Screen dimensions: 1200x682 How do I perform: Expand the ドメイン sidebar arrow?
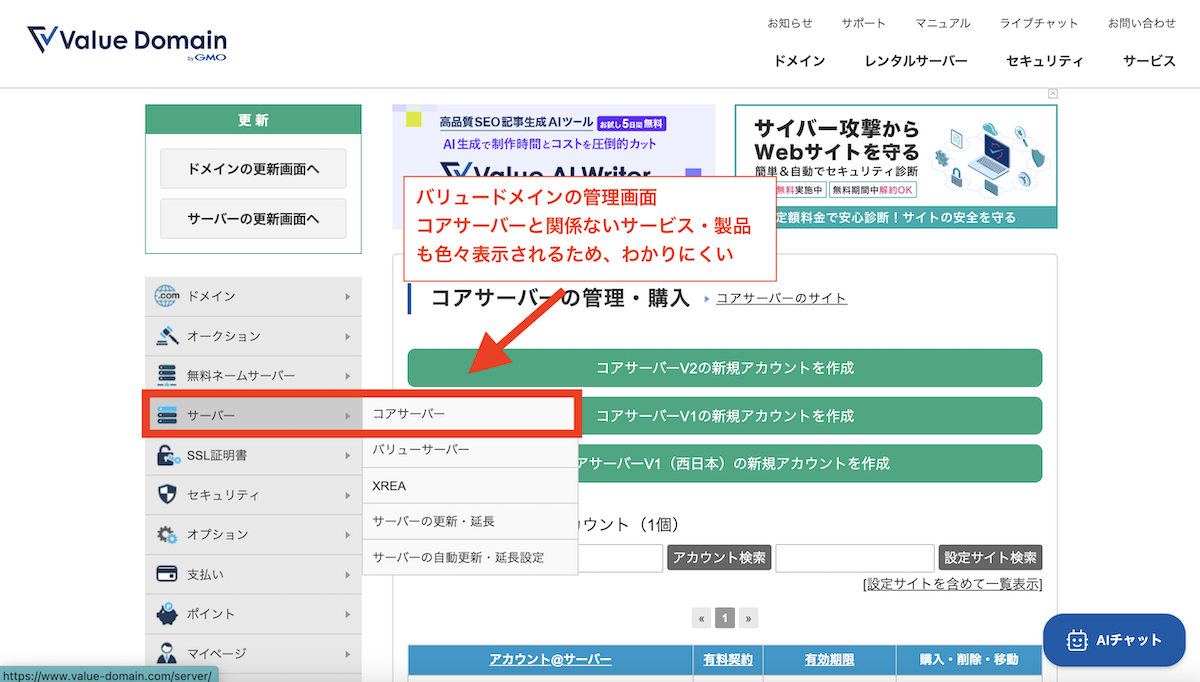[x=348, y=296]
